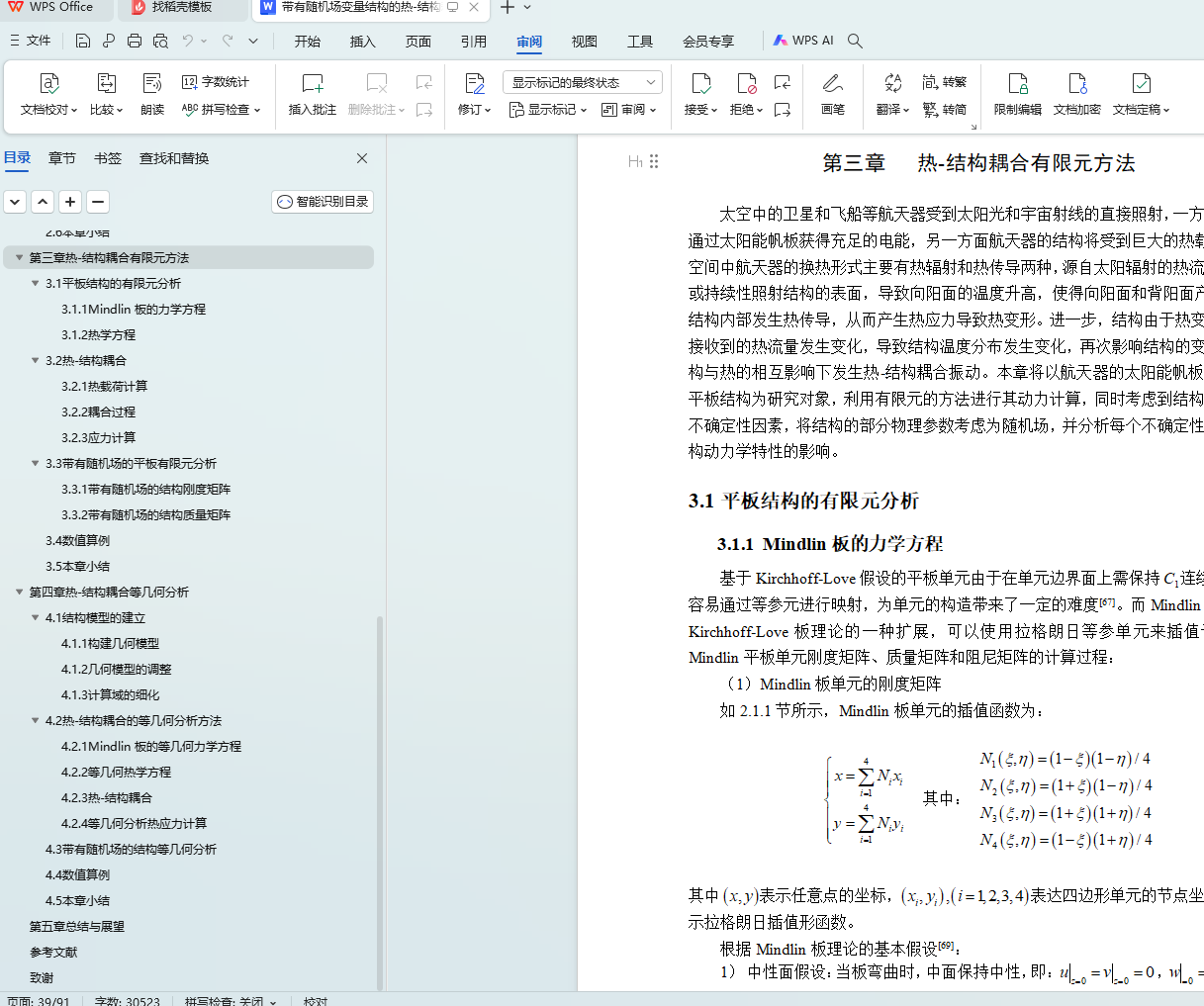Go to next change icon below previous change
The image size is (1204, 1006).
pos(783,110)
